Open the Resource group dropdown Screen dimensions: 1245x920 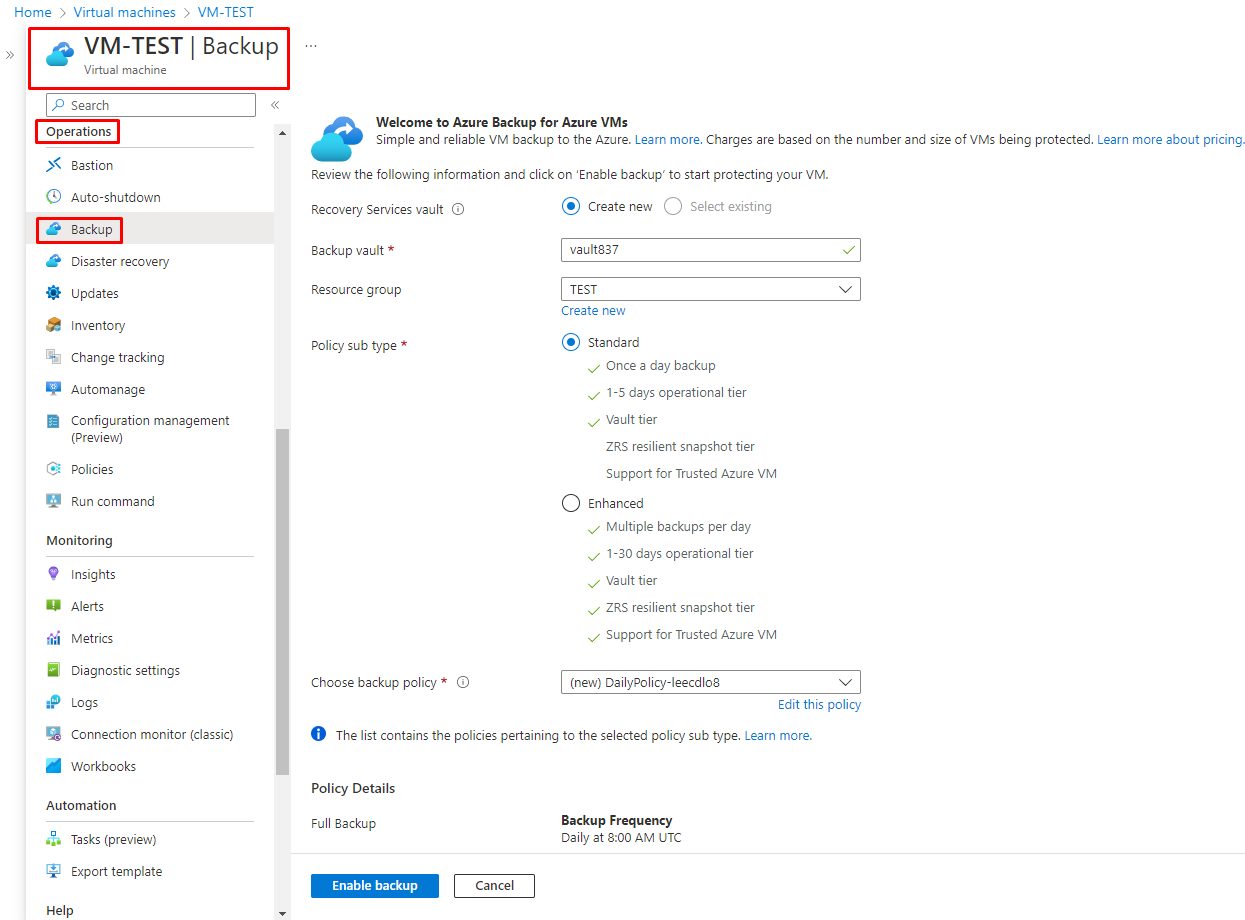pyautogui.click(x=711, y=290)
